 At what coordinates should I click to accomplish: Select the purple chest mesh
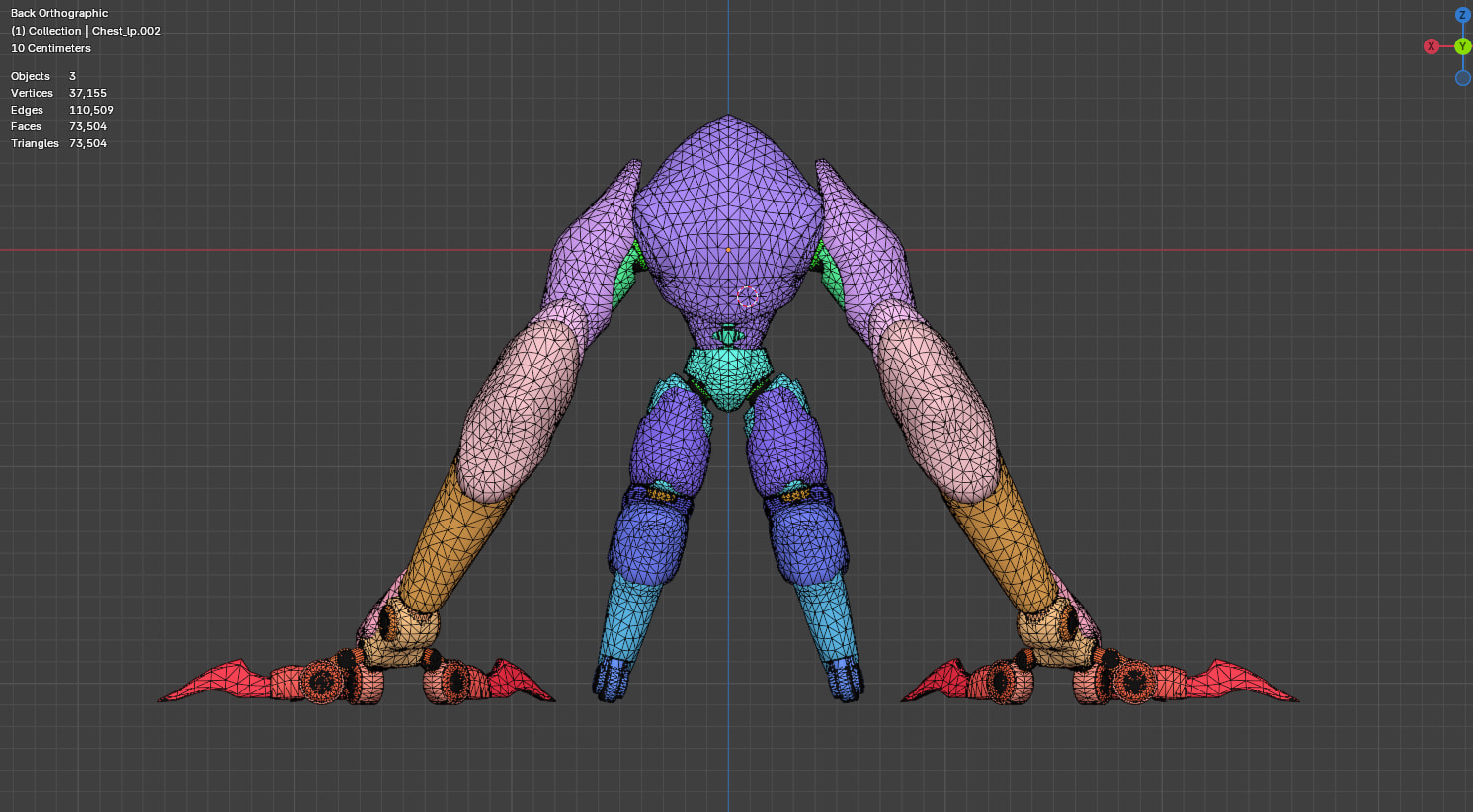(727, 198)
